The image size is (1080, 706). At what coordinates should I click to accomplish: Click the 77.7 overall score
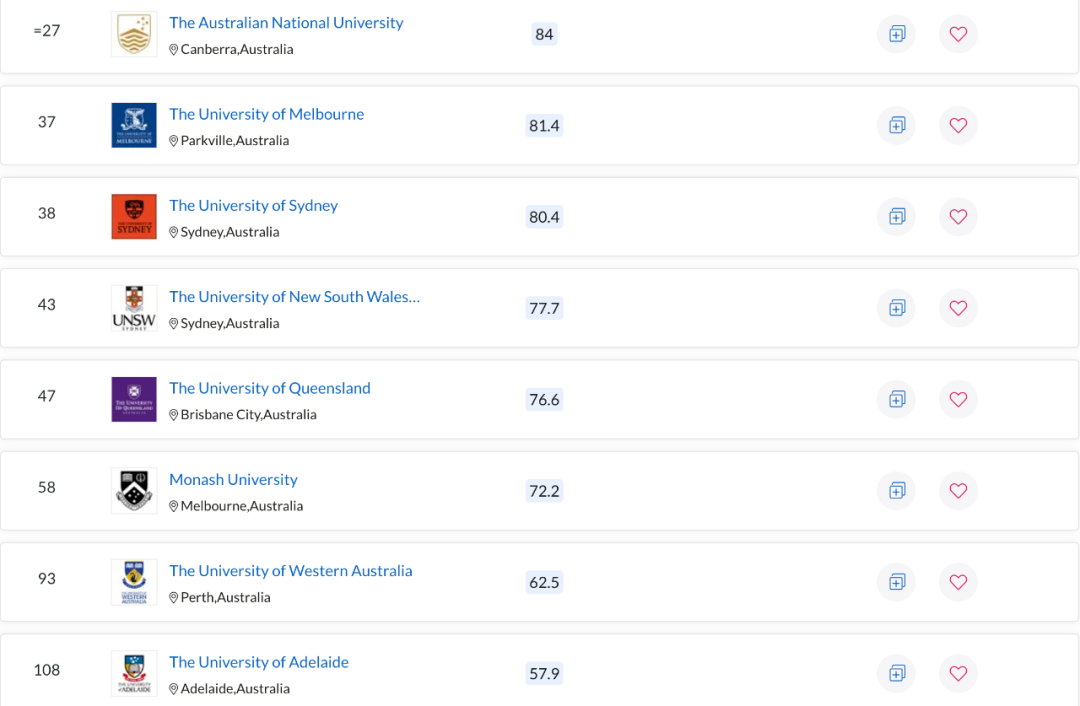point(544,308)
